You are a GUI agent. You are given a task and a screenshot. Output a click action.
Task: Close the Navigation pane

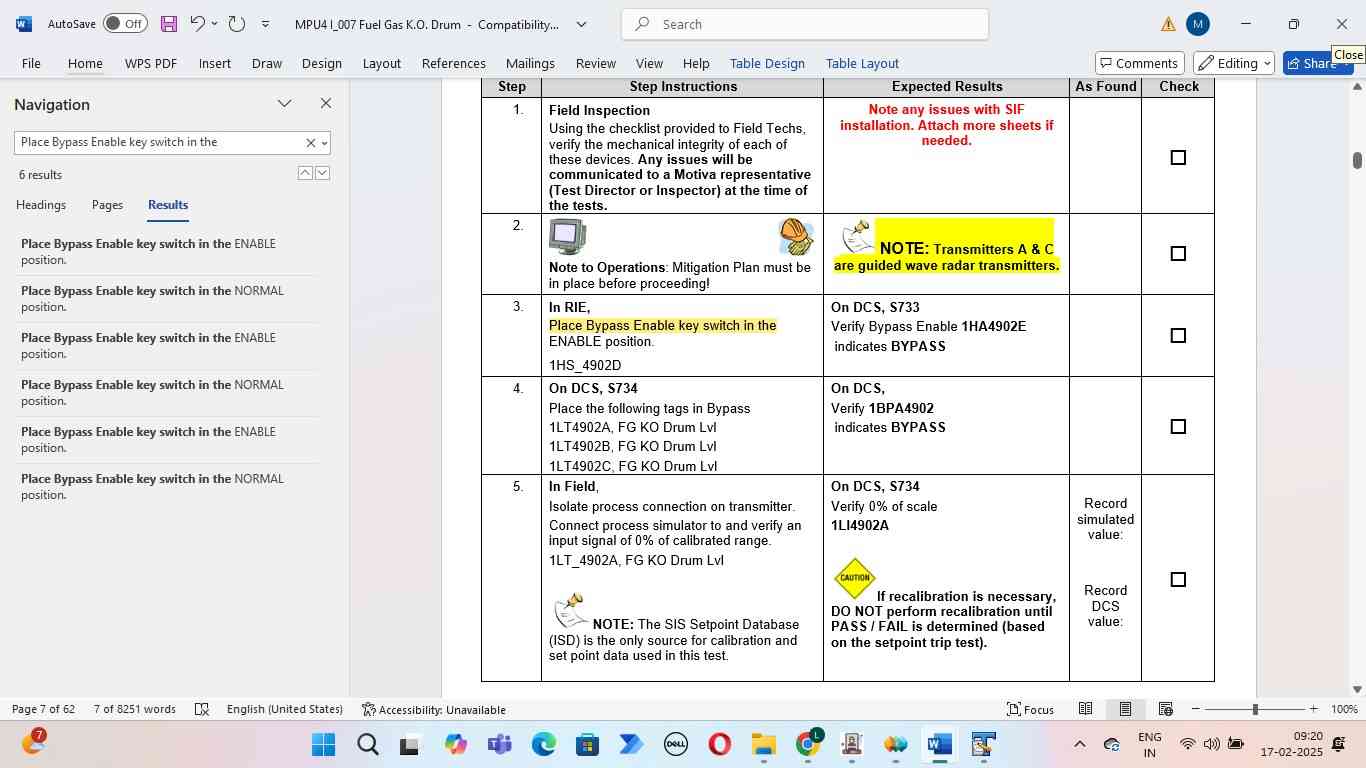(325, 103)
